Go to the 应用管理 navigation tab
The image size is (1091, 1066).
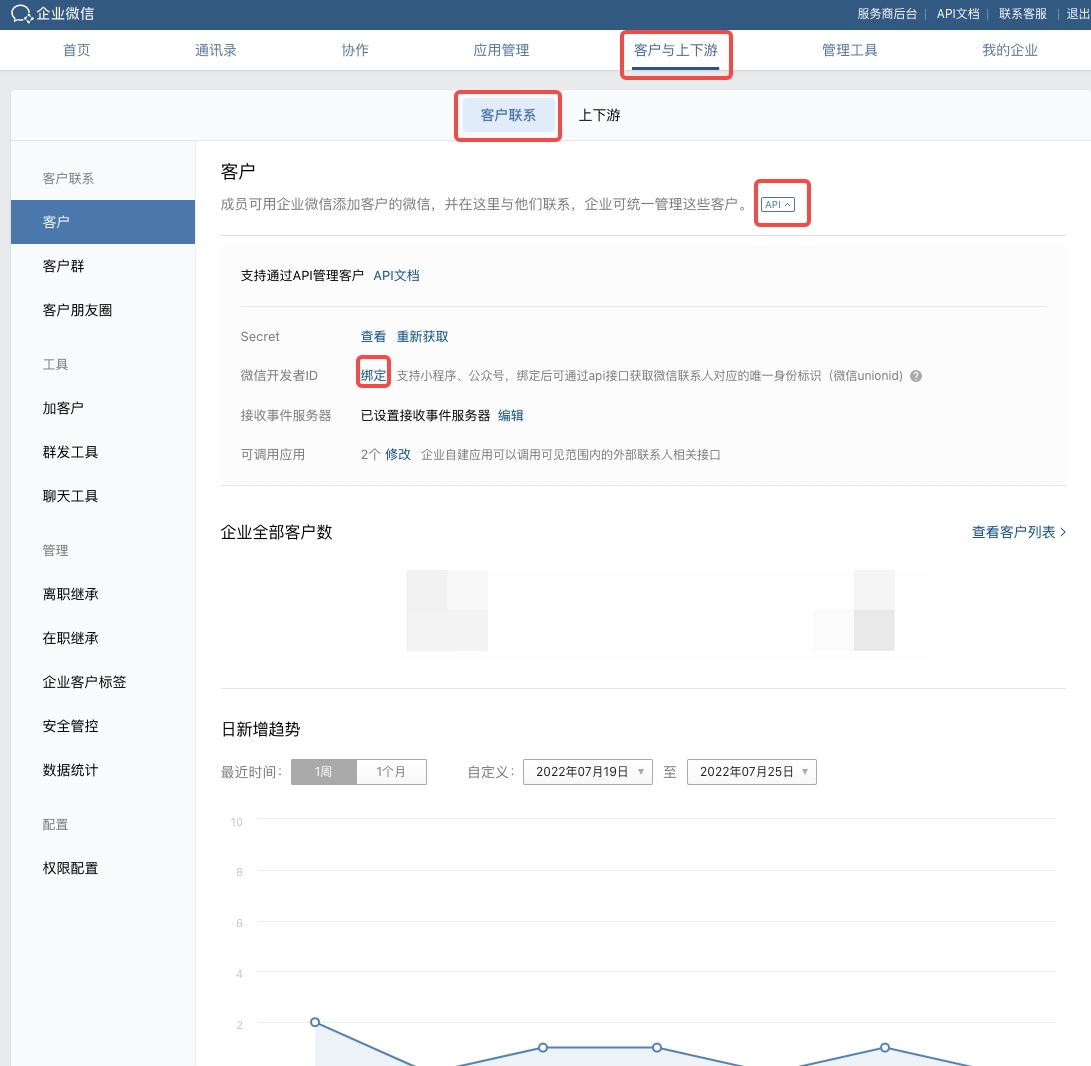[x=501, y=51]
